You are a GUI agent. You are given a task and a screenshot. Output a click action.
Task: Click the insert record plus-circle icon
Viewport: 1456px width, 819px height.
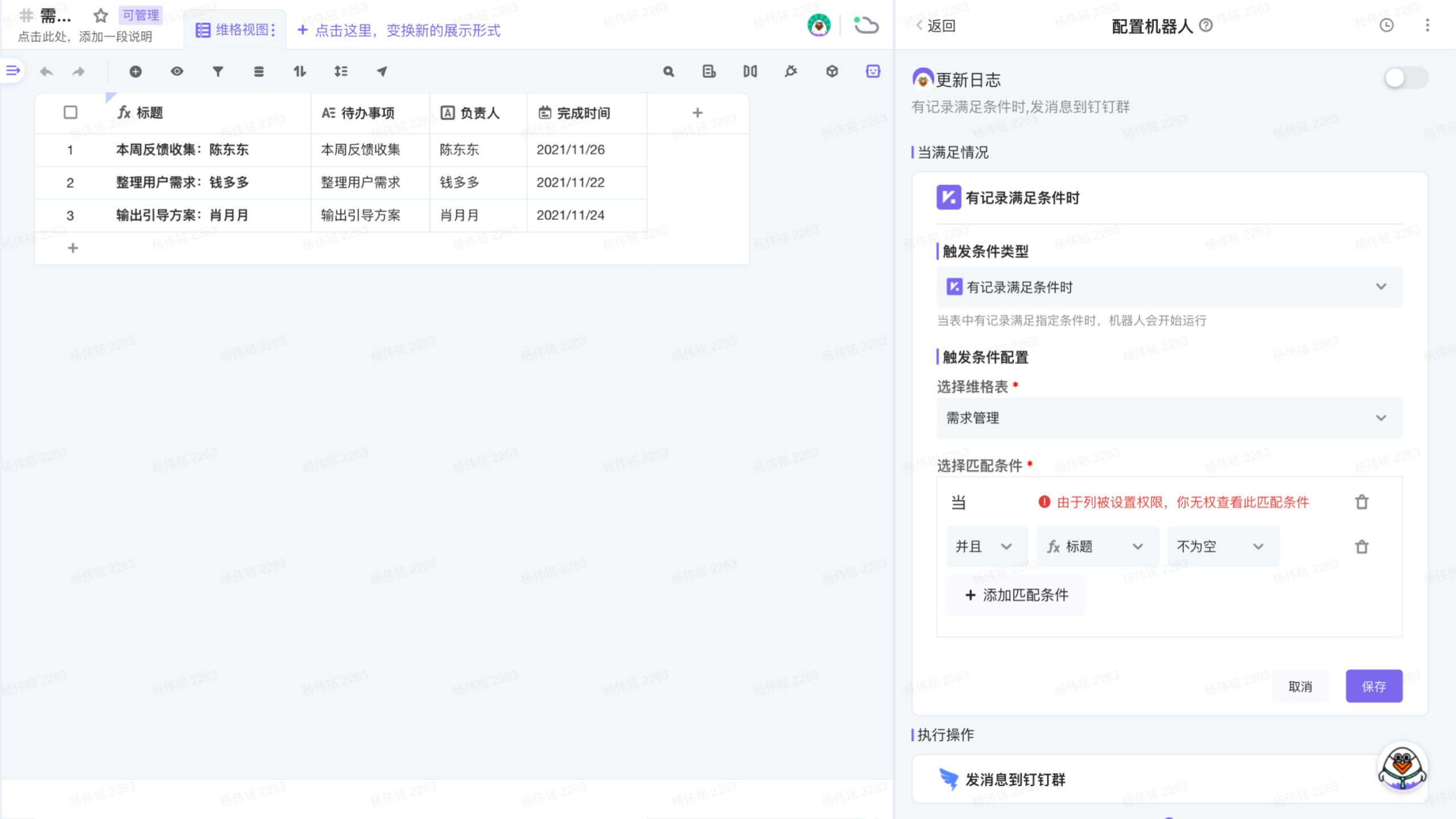[135, 72]
